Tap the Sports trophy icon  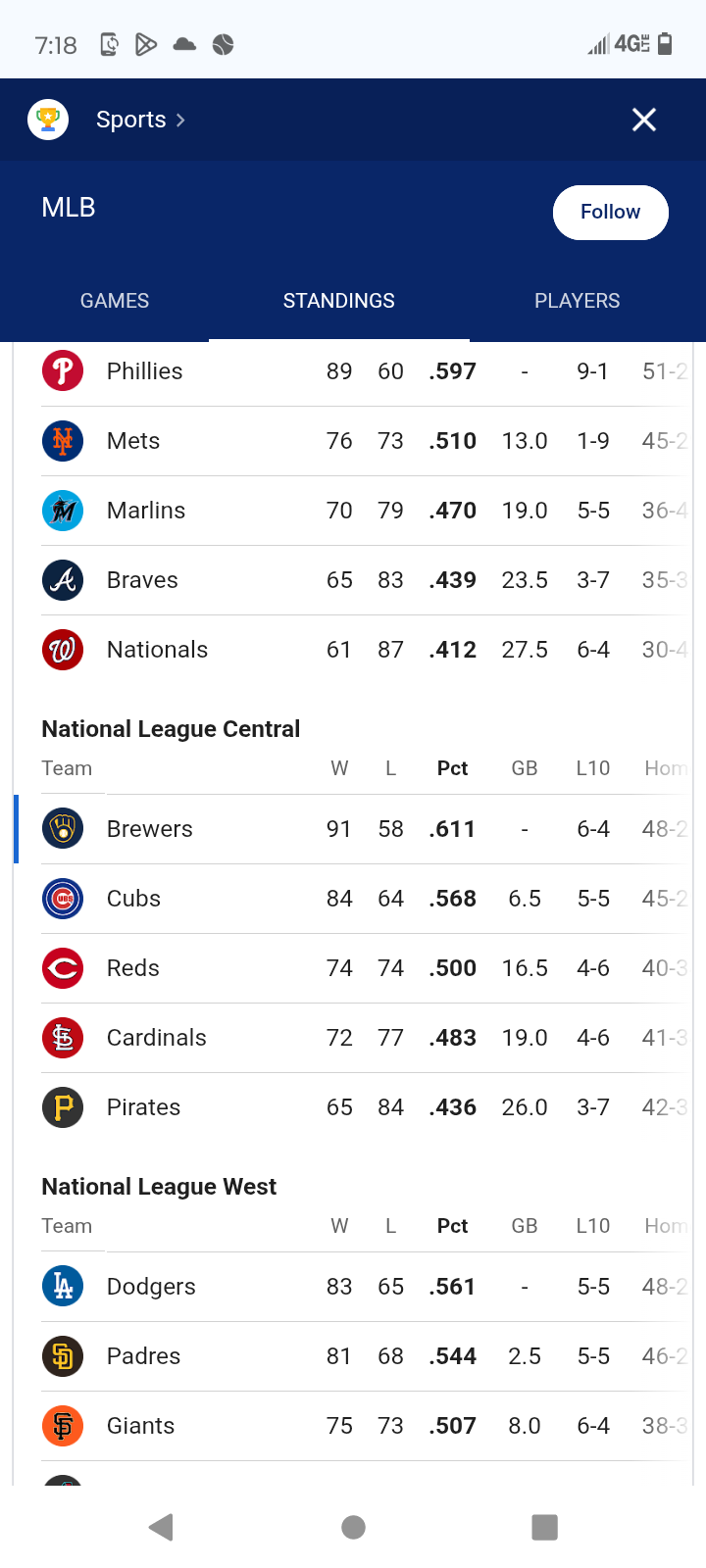pyautogui.click(x=48, y=120)
